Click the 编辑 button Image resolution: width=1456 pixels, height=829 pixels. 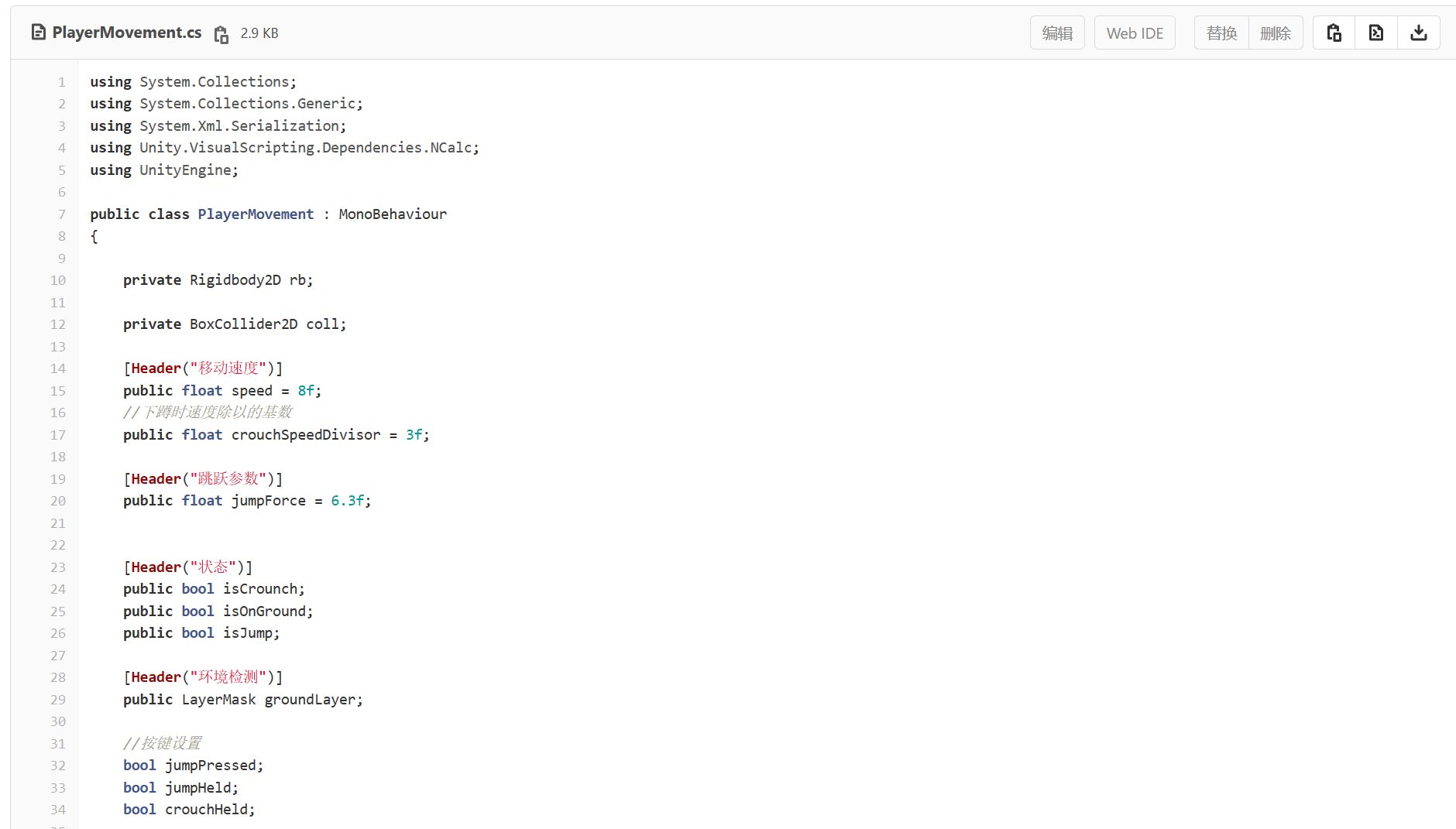click(1057, 33)
